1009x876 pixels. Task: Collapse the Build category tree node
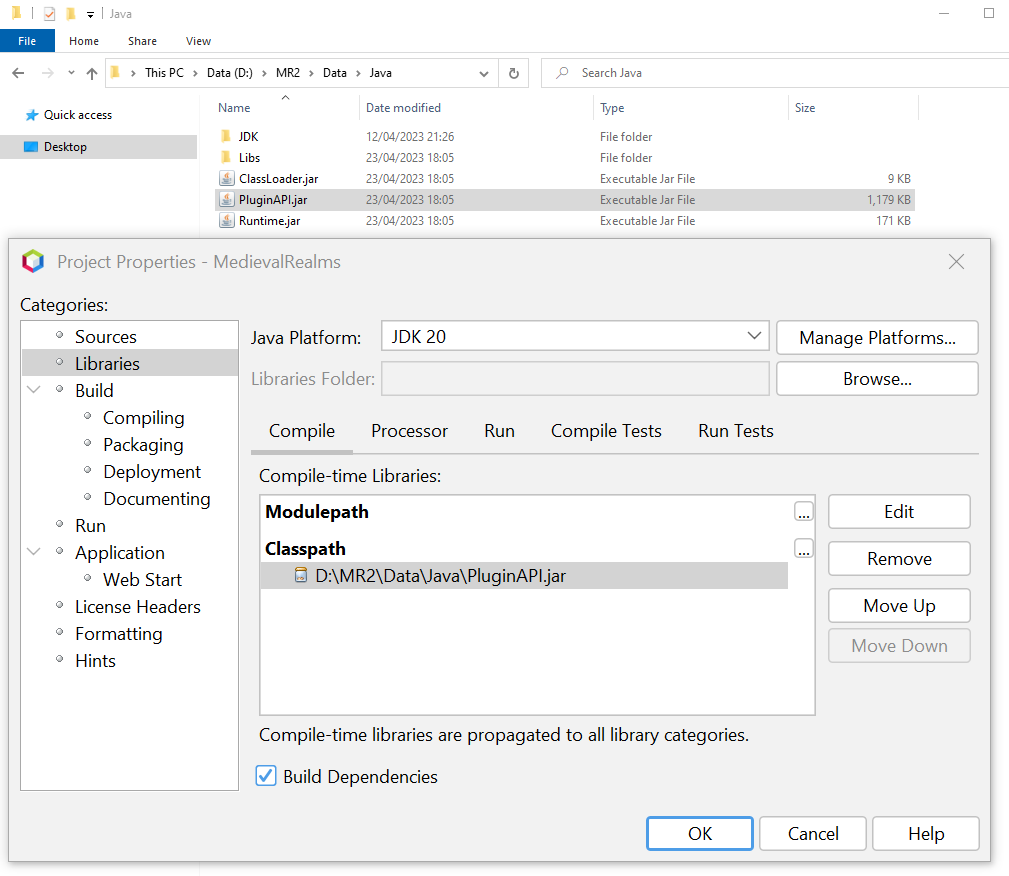pos(34,391)
